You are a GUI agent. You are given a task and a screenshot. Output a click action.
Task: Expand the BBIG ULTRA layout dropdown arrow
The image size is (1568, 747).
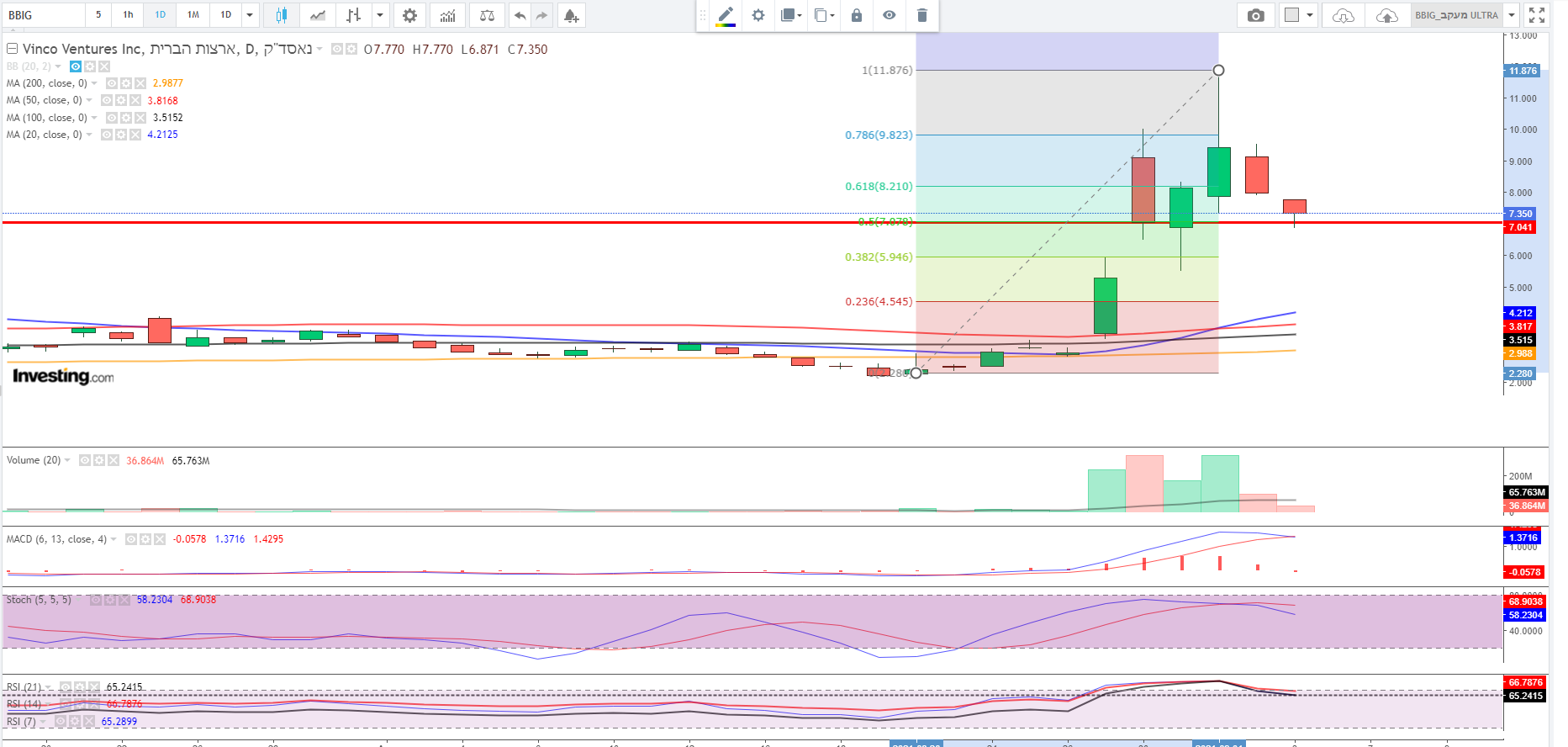(1512, 15)
